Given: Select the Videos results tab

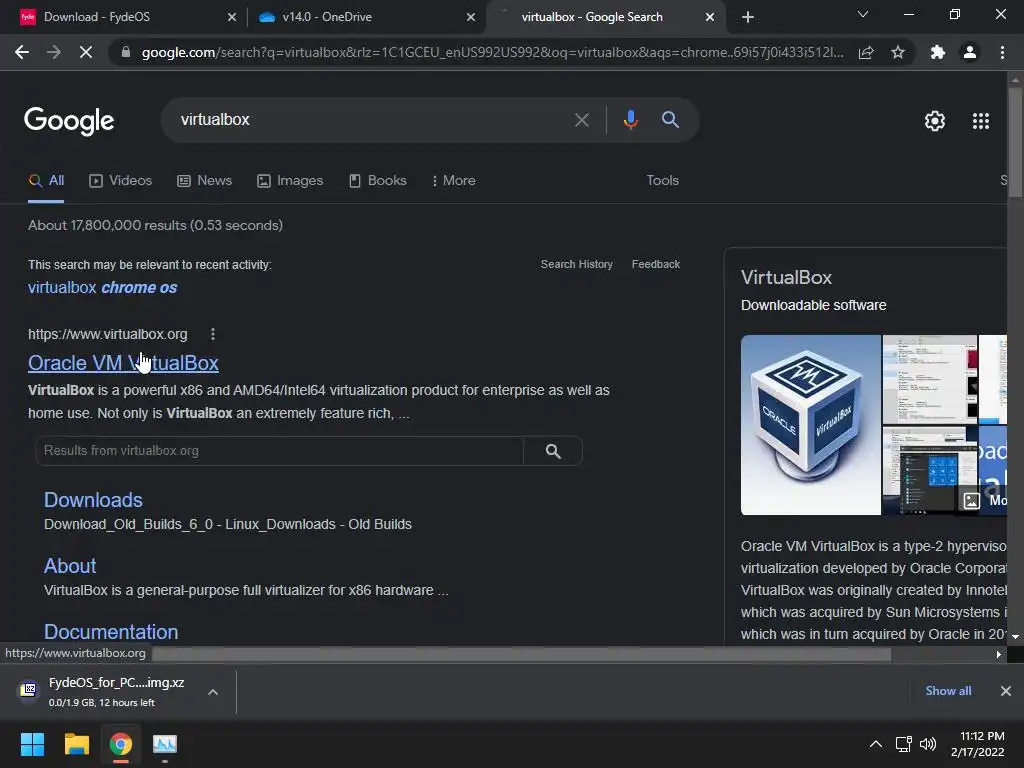Looking at the screenshot, I should [x=120, y=180].
